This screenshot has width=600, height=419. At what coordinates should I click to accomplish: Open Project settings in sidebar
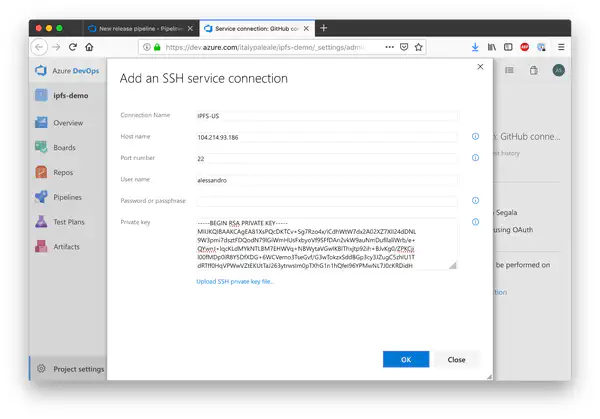tap(78, 369)
